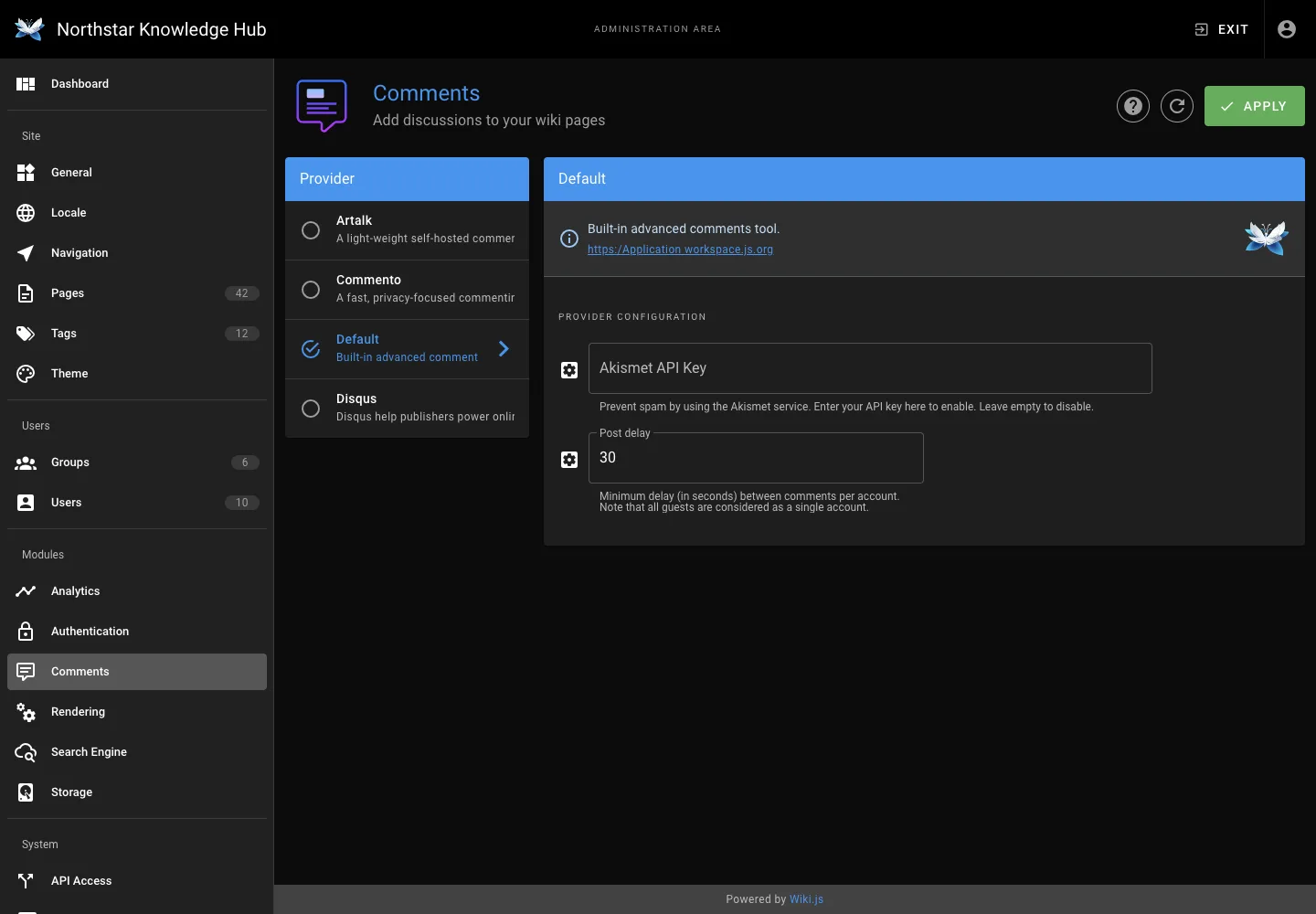Click the Artalk provider name

(354, 220)
